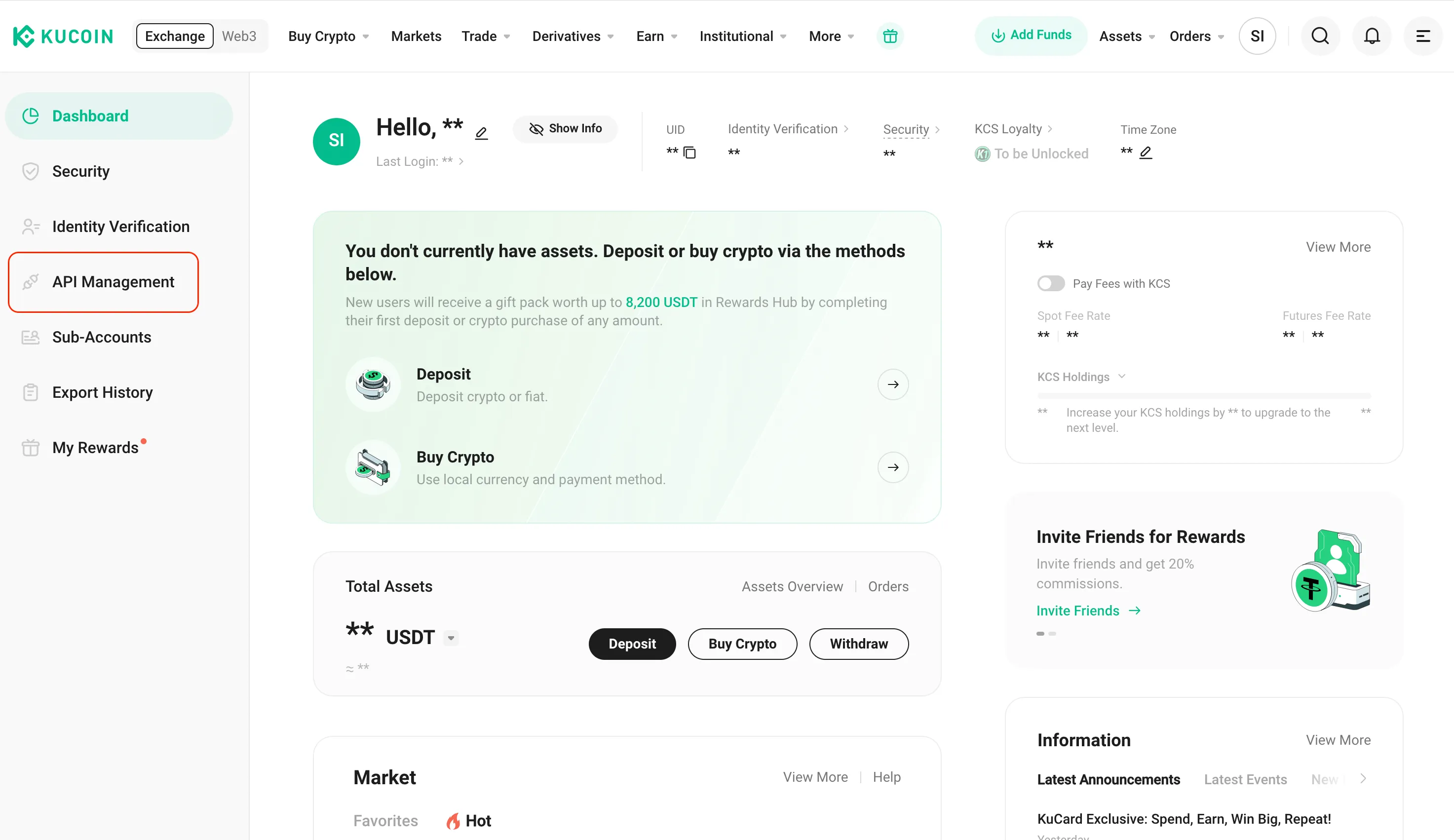This screenshot has width=1454, height=840.
Task: Edit Time Zone with pencil icon
Action: (1146, 153)
